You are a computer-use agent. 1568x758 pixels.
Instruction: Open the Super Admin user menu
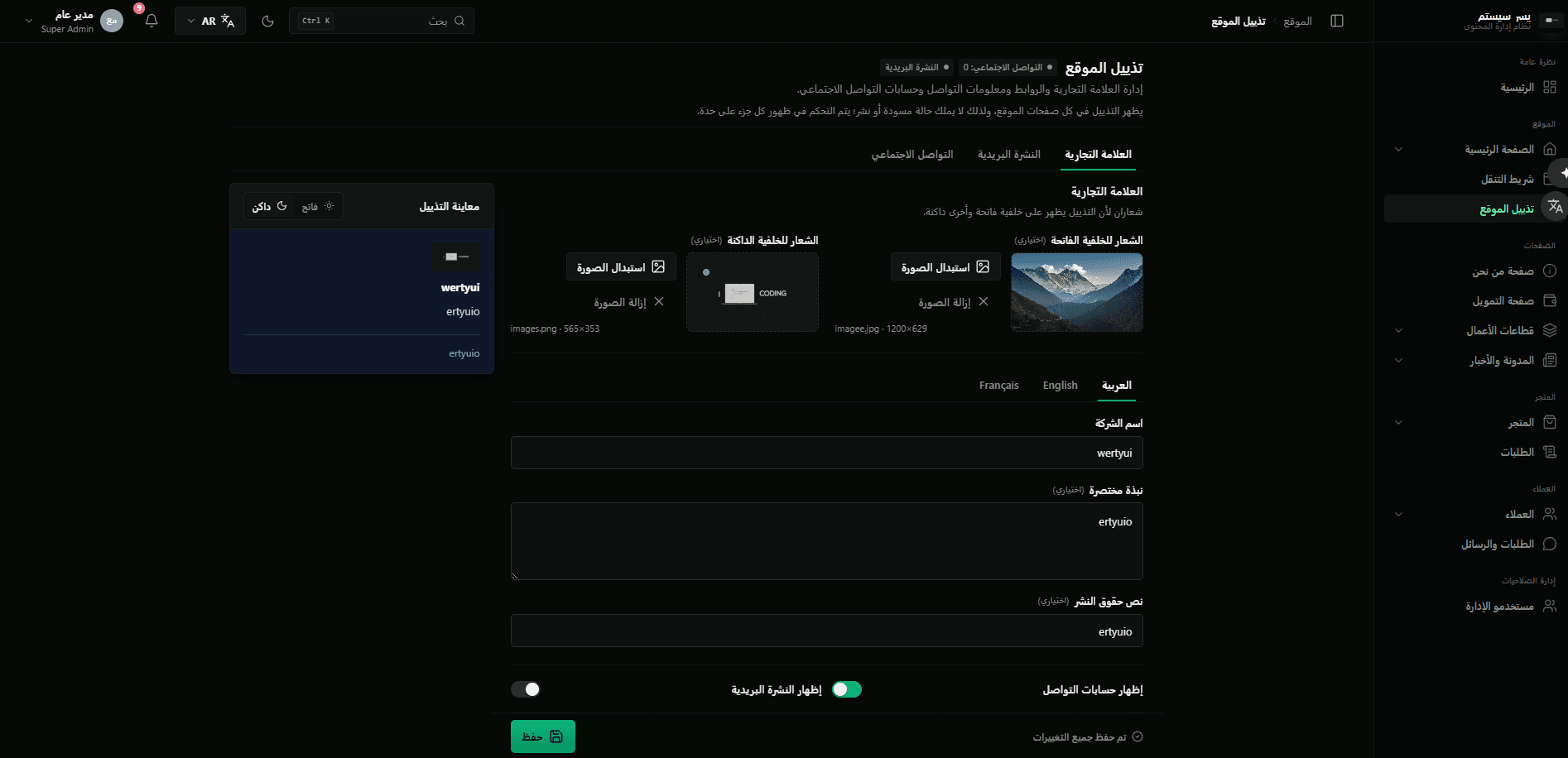(x=74, y=21)
